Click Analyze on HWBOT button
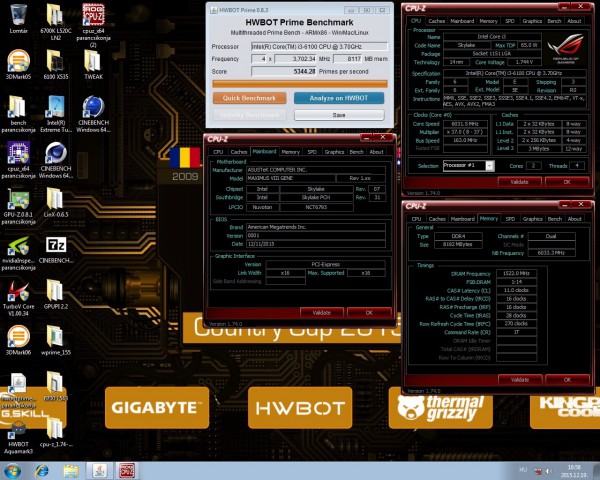600x480 pixels. (x=339, y=98)
